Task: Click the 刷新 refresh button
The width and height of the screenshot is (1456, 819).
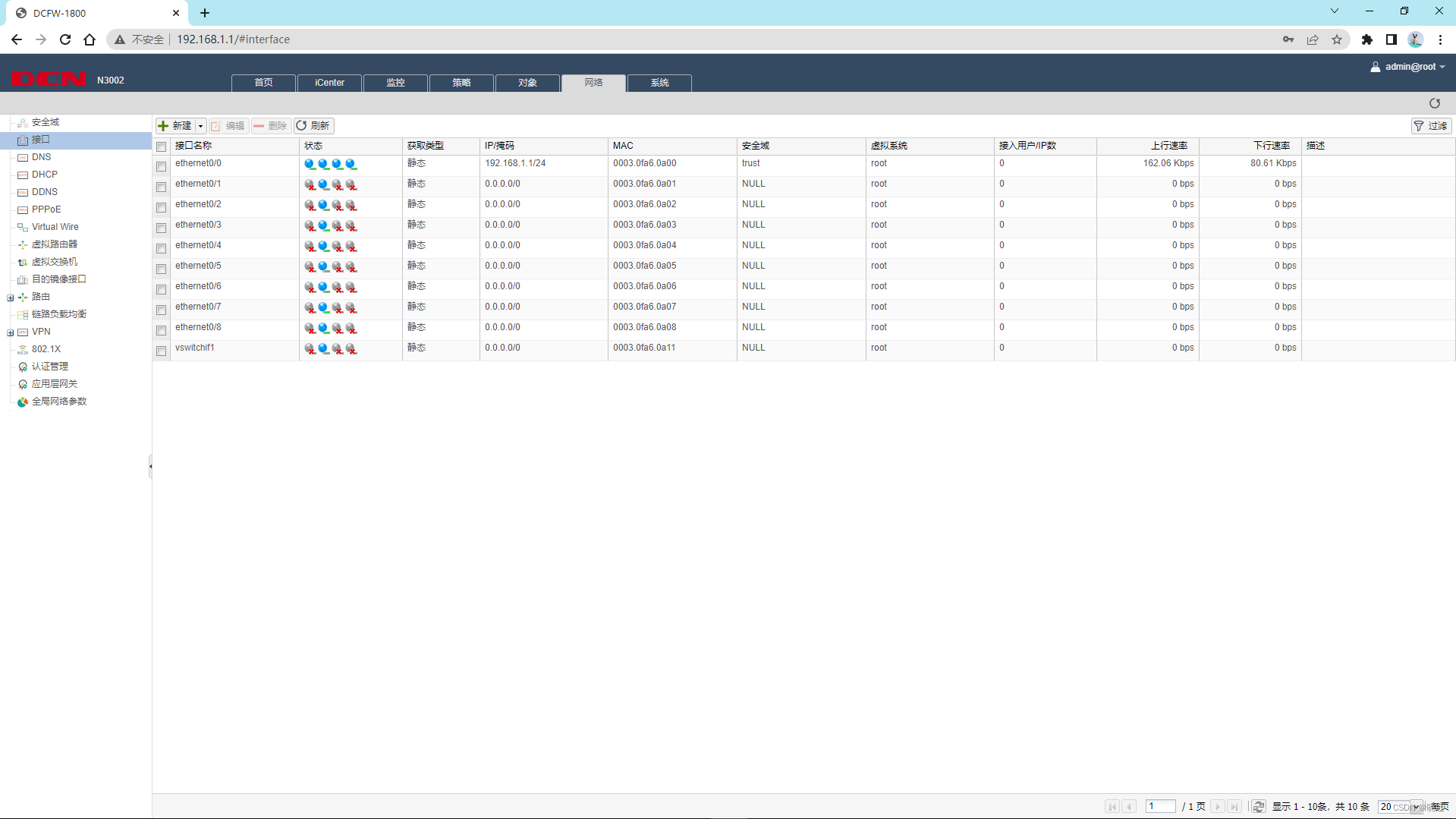Action: pos(313,126)
